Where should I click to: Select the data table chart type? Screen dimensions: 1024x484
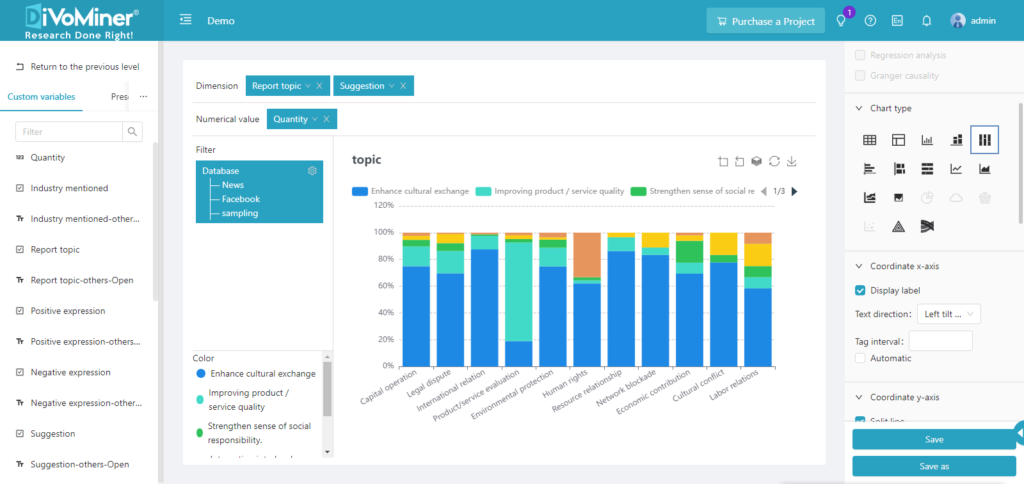pyautogui.click(x=869, y=140)
